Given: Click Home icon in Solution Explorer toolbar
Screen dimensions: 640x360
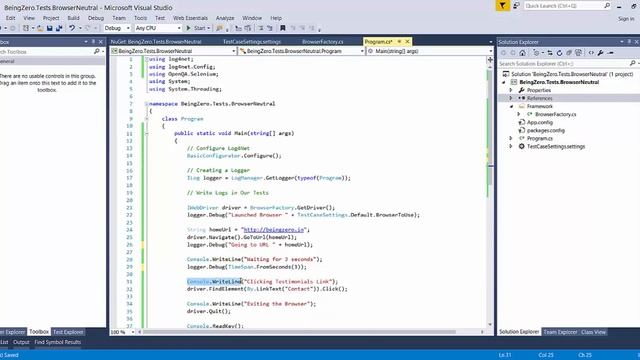Looking at the screenshot, I should pyautogui.click(x=522, y=53).
